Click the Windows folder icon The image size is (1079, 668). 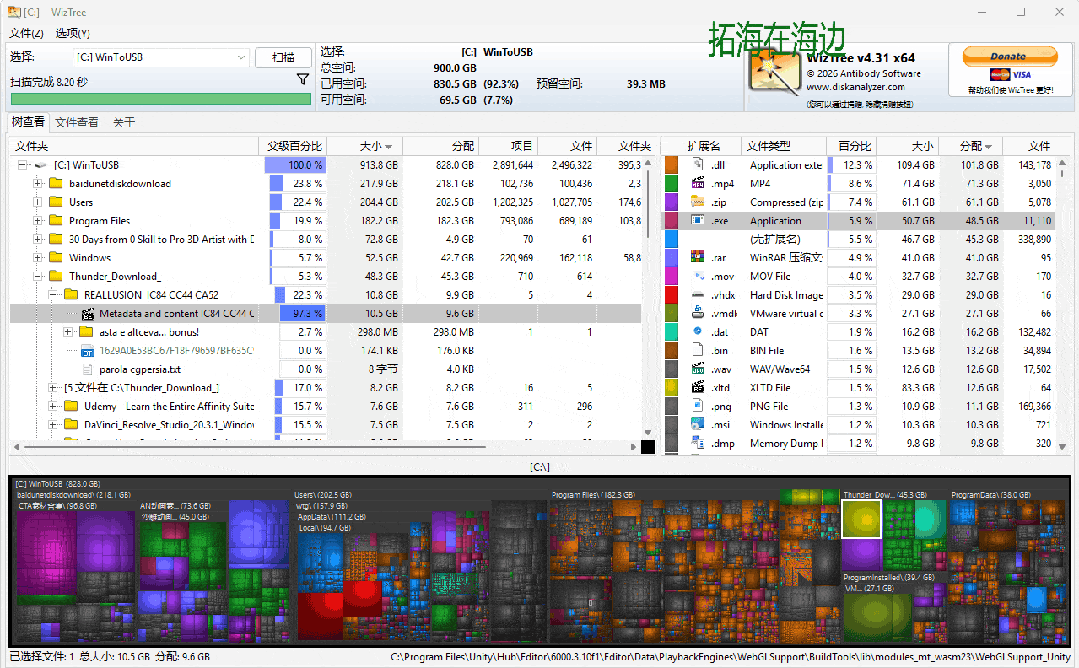tap(56, 257)
